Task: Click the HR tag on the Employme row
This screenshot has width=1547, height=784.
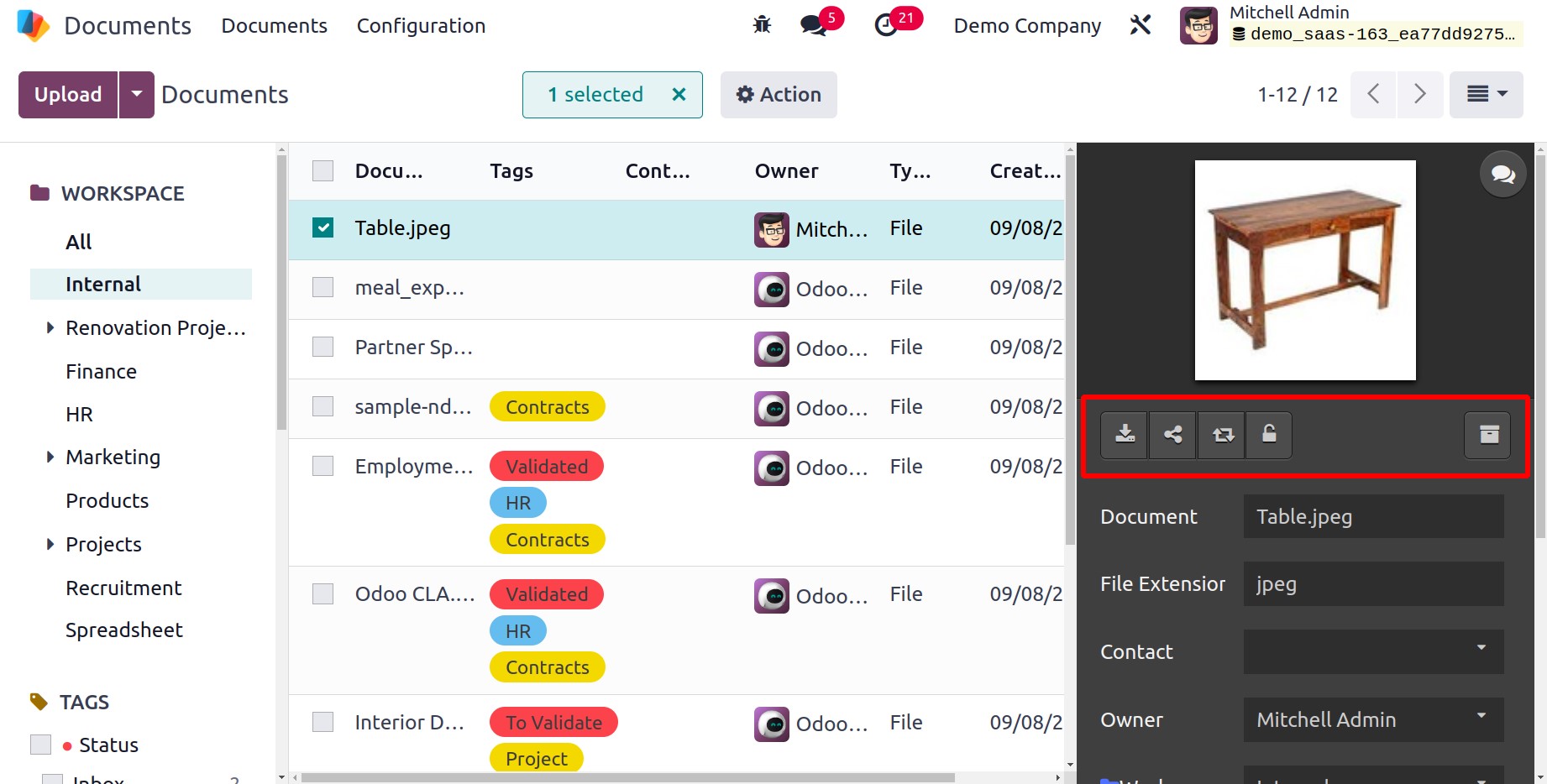Action: pos(518,503)
